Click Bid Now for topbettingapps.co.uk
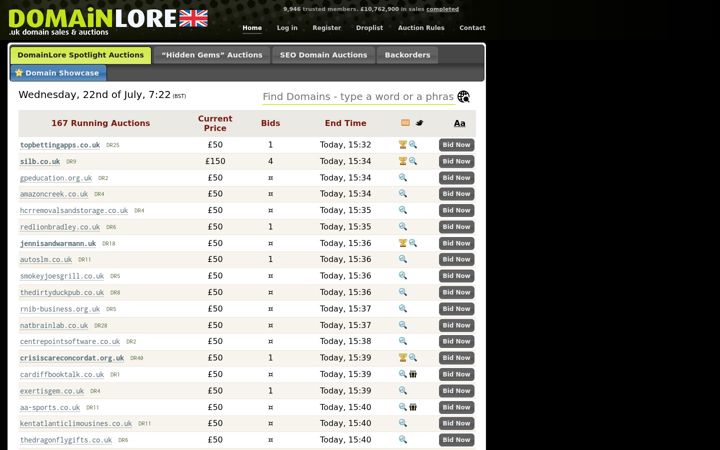The image size is (720, 450). 456,145
